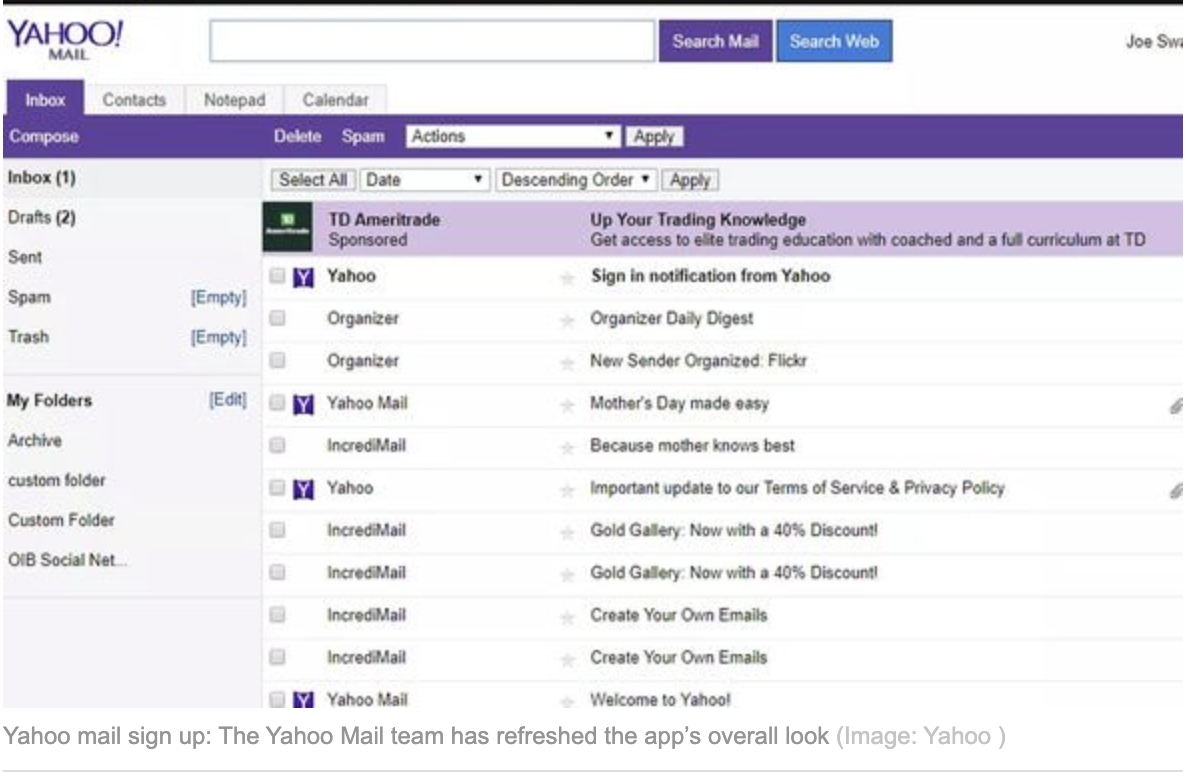Click Compose to write a message
1200x782 pixels.
point(43,138)
